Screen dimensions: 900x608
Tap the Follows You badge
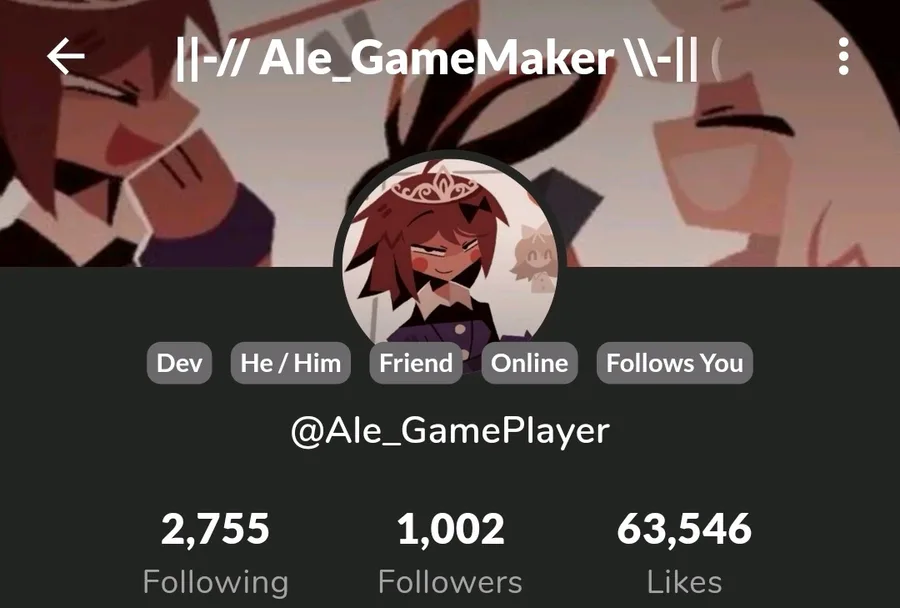[x=674, y=363]
